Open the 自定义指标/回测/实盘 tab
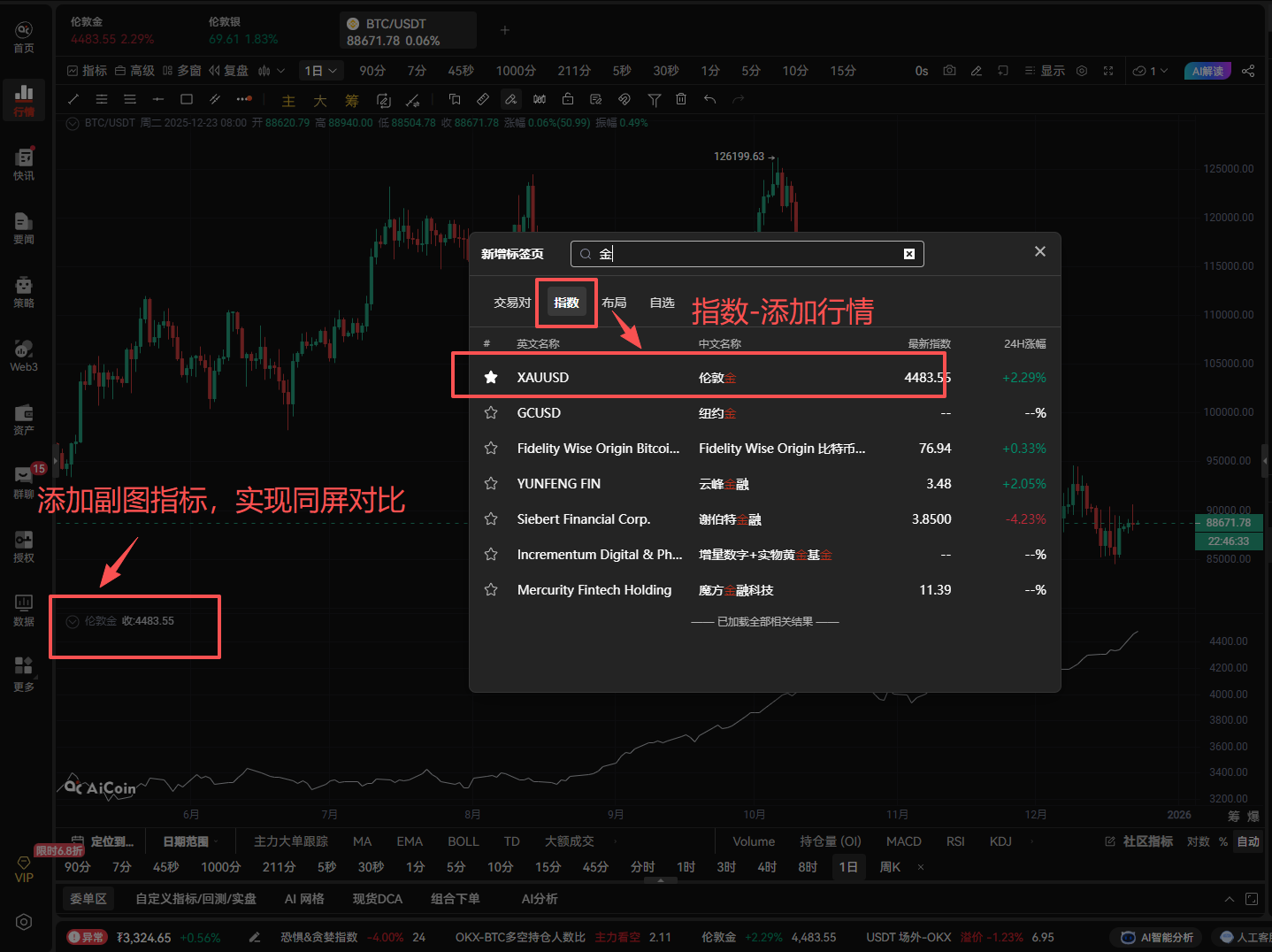This screenshot has height=952, width=1272. pyautogui.click(x=195, y=899)
